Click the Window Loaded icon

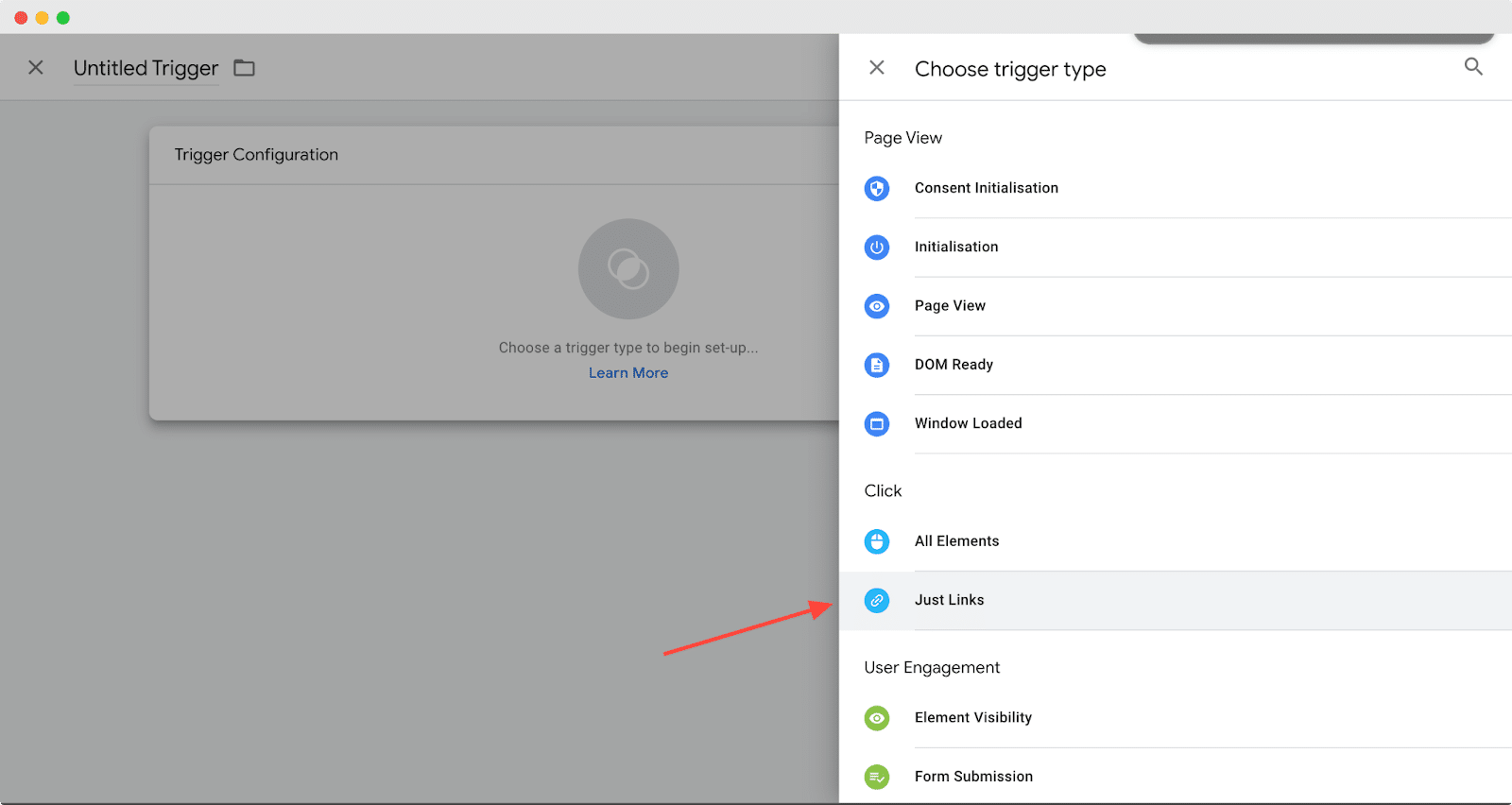(x=877, y=423)
